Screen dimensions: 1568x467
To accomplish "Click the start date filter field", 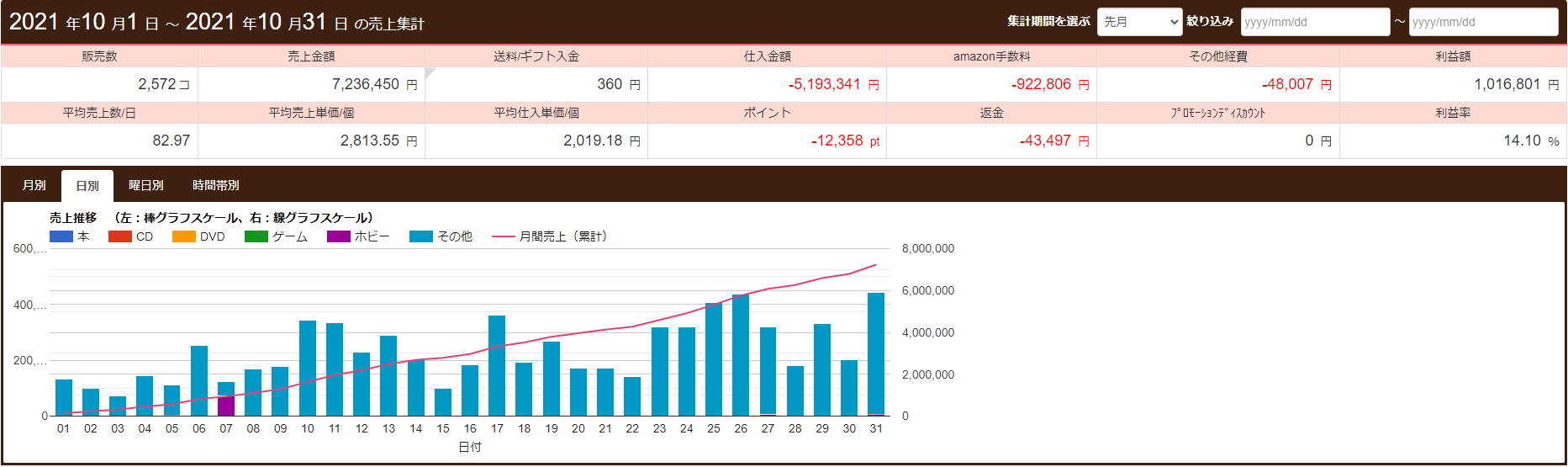I will (x=1314, y=22).
